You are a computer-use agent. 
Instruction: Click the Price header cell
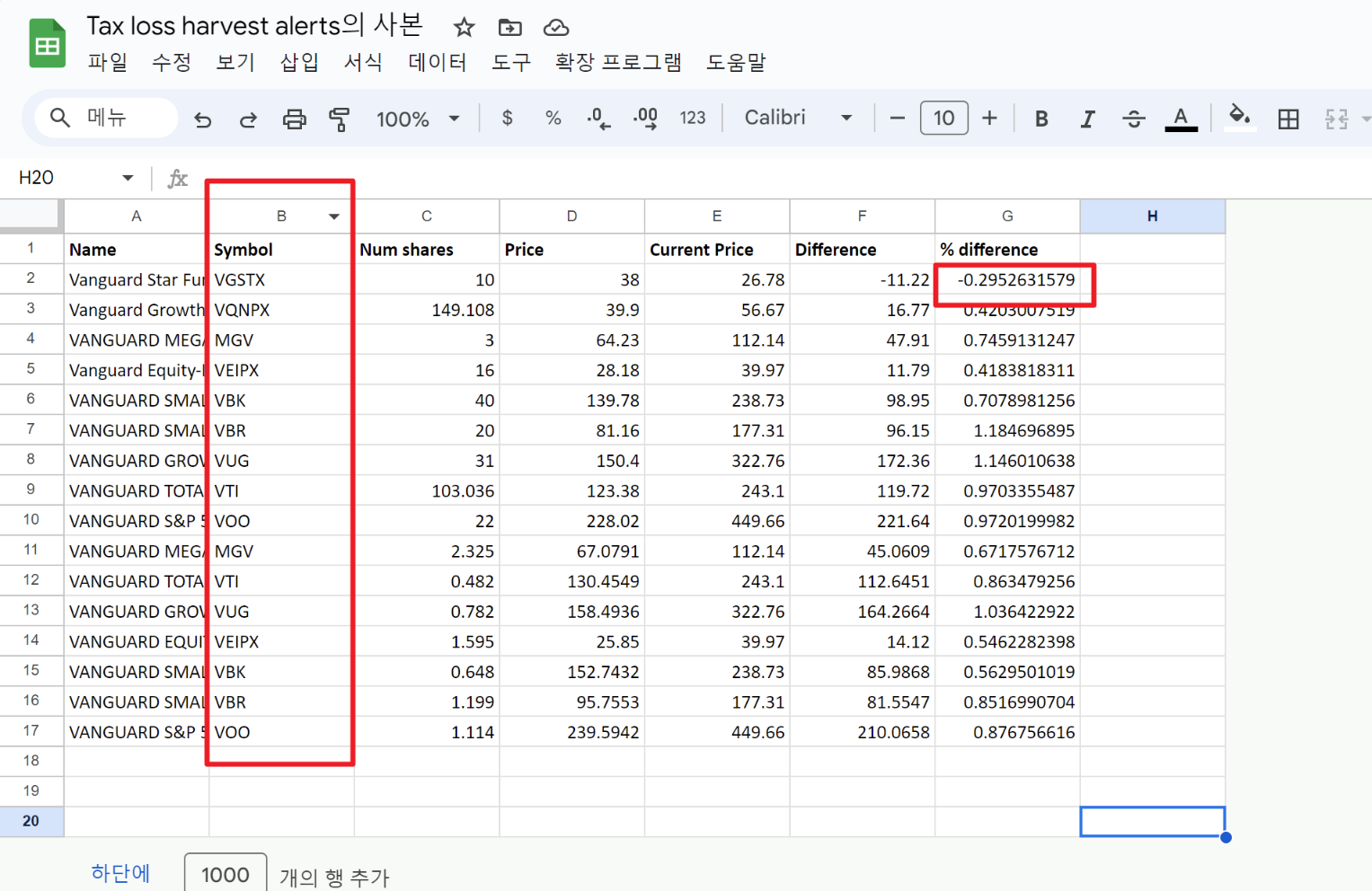point(572,250)
